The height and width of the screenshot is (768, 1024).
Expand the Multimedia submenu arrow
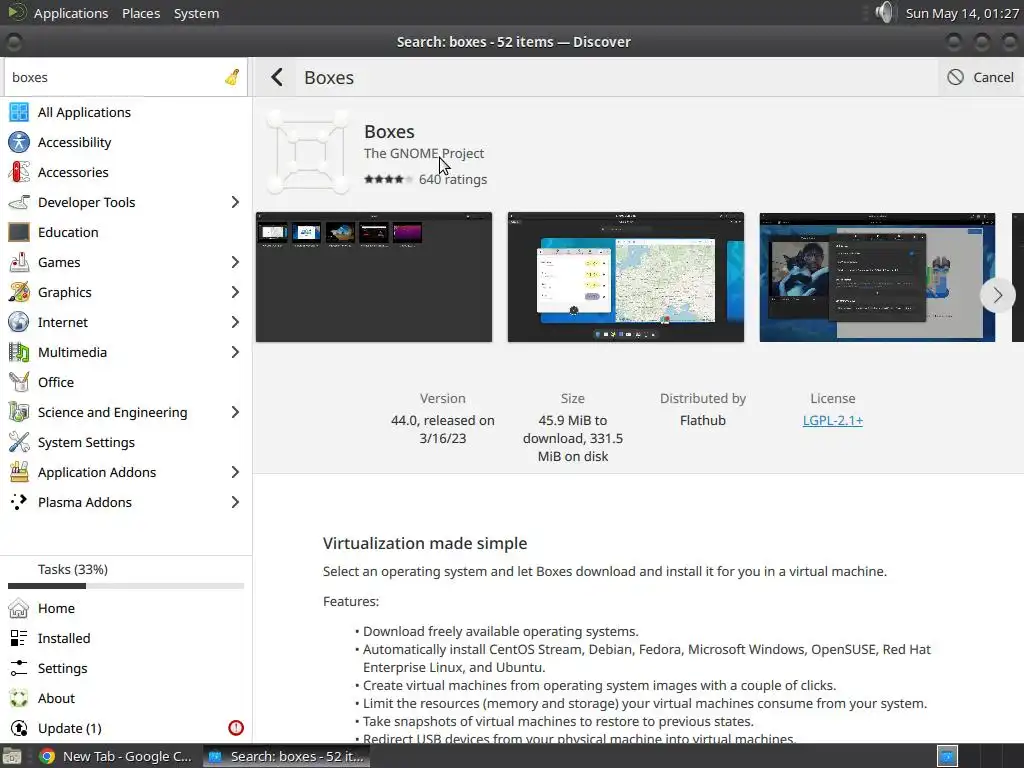(x=235, y=353)
